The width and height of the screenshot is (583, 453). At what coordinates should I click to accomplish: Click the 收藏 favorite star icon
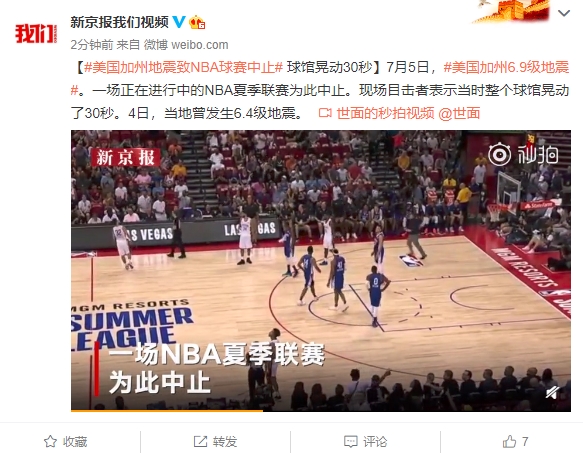[50, 441]
